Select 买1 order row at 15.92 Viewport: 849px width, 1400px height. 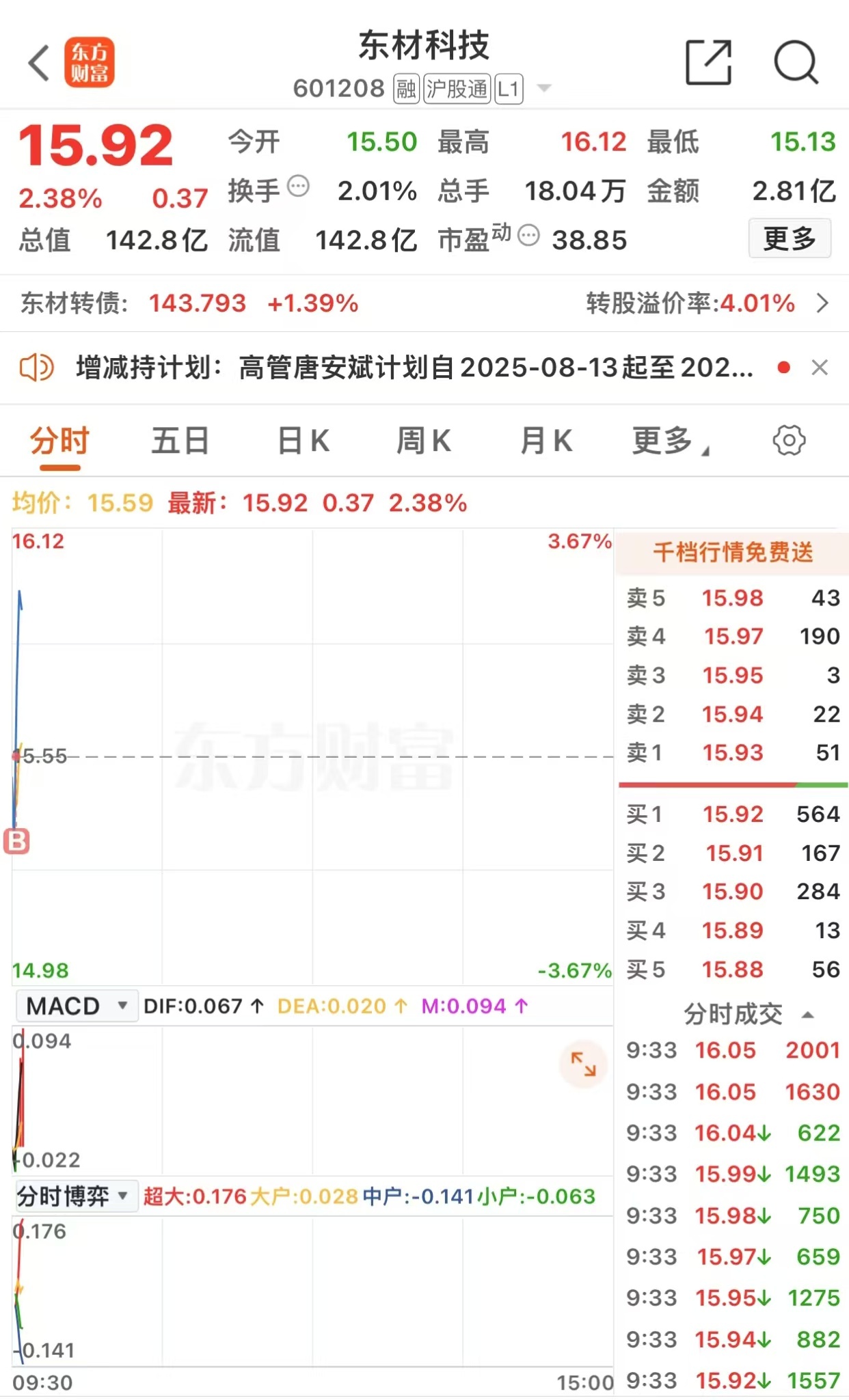(733, 814)
